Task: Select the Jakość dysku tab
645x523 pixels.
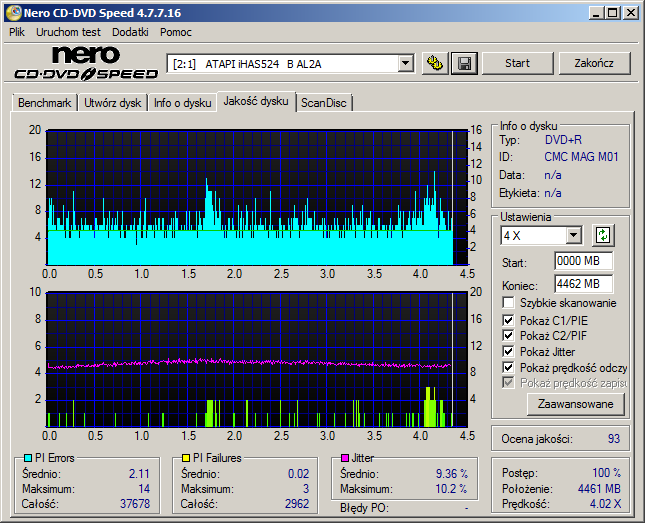Action: 256,101
